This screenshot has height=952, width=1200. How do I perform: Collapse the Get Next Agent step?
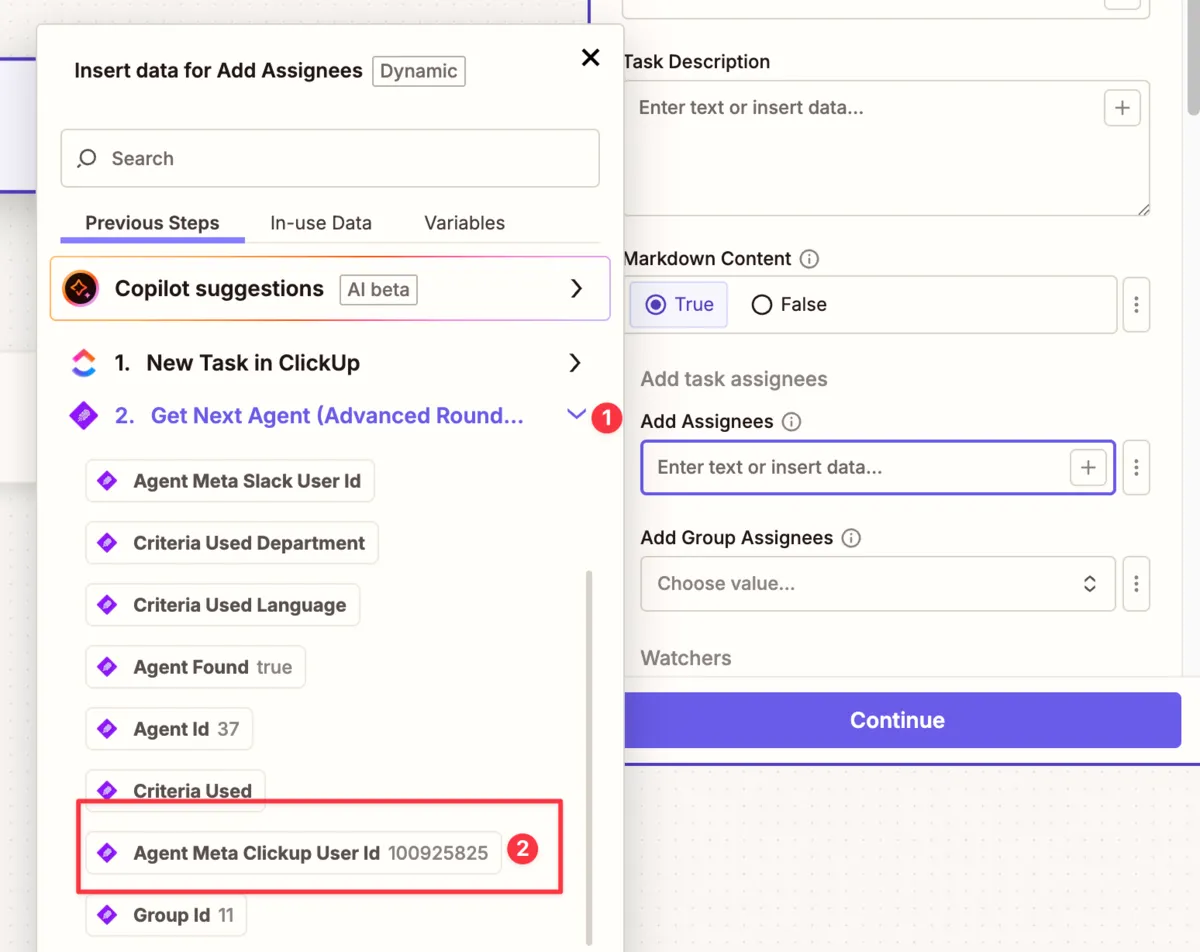tap(576, 415)
